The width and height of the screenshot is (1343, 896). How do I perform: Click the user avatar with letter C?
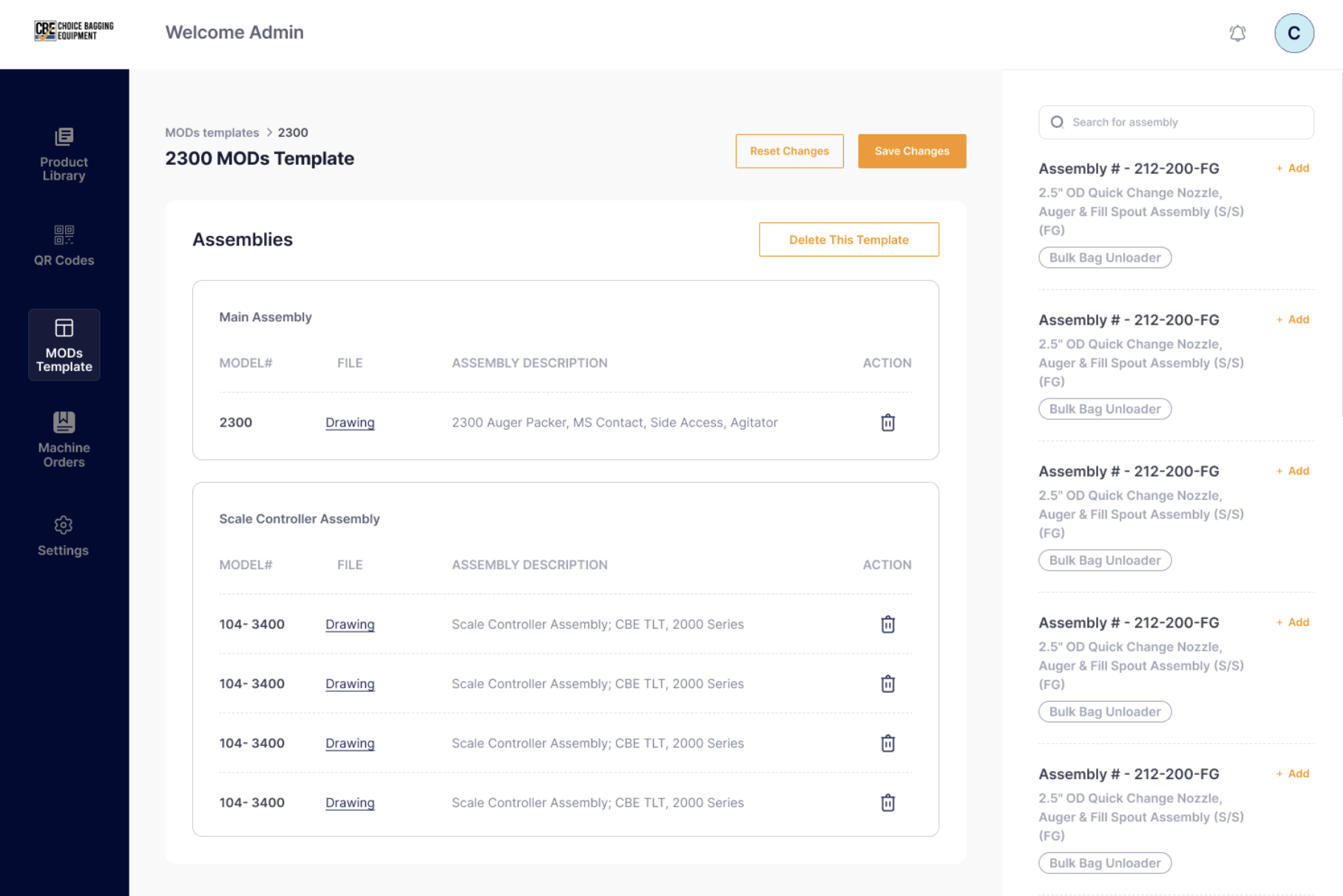[1293, 33]
